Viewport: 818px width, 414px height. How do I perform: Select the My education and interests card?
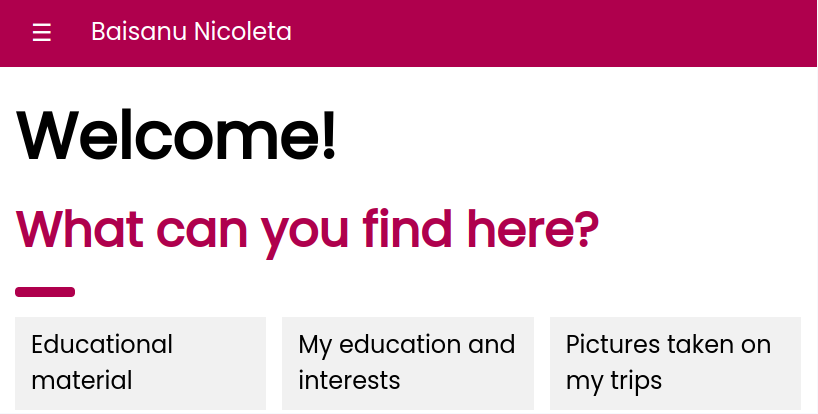[408, 363]
